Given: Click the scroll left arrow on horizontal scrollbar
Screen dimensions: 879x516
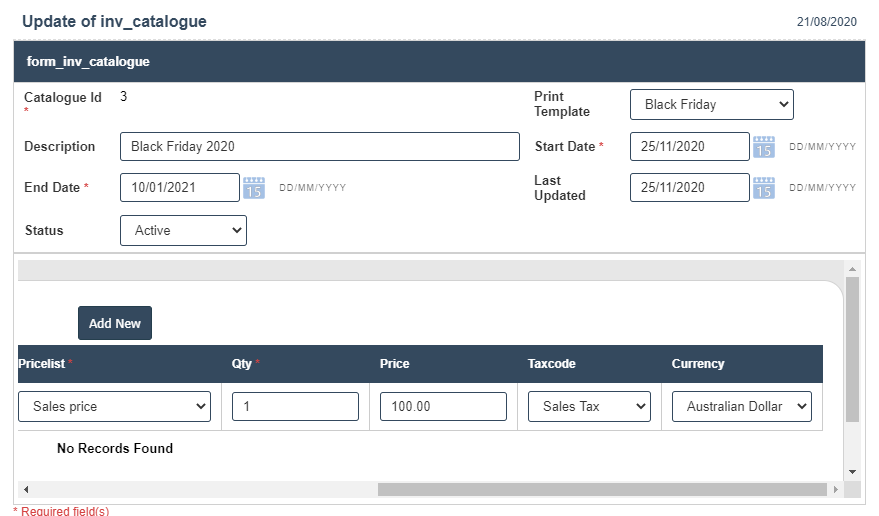Looking at the screenshot, I should click(24, 490).
